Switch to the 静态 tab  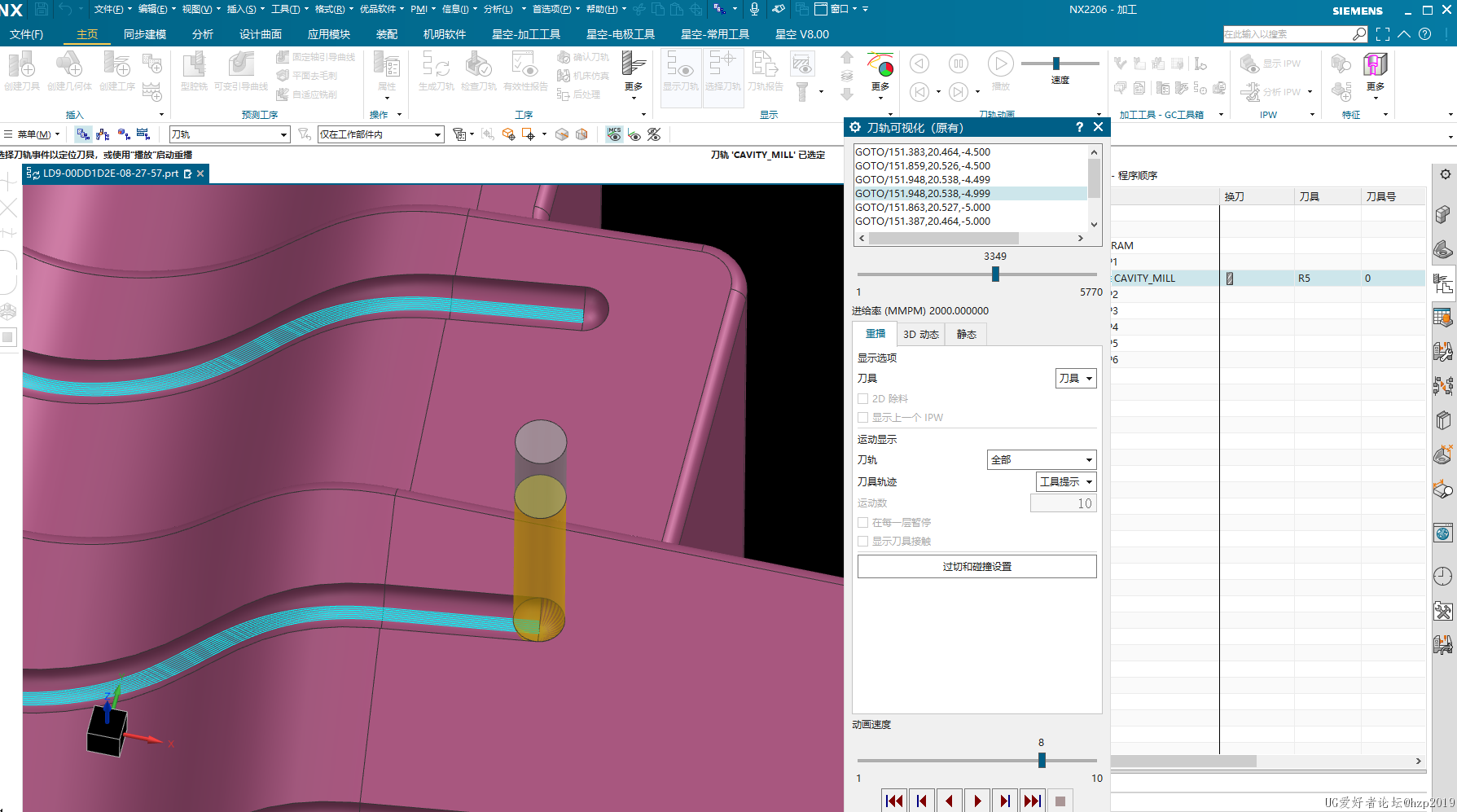point(967,334)
